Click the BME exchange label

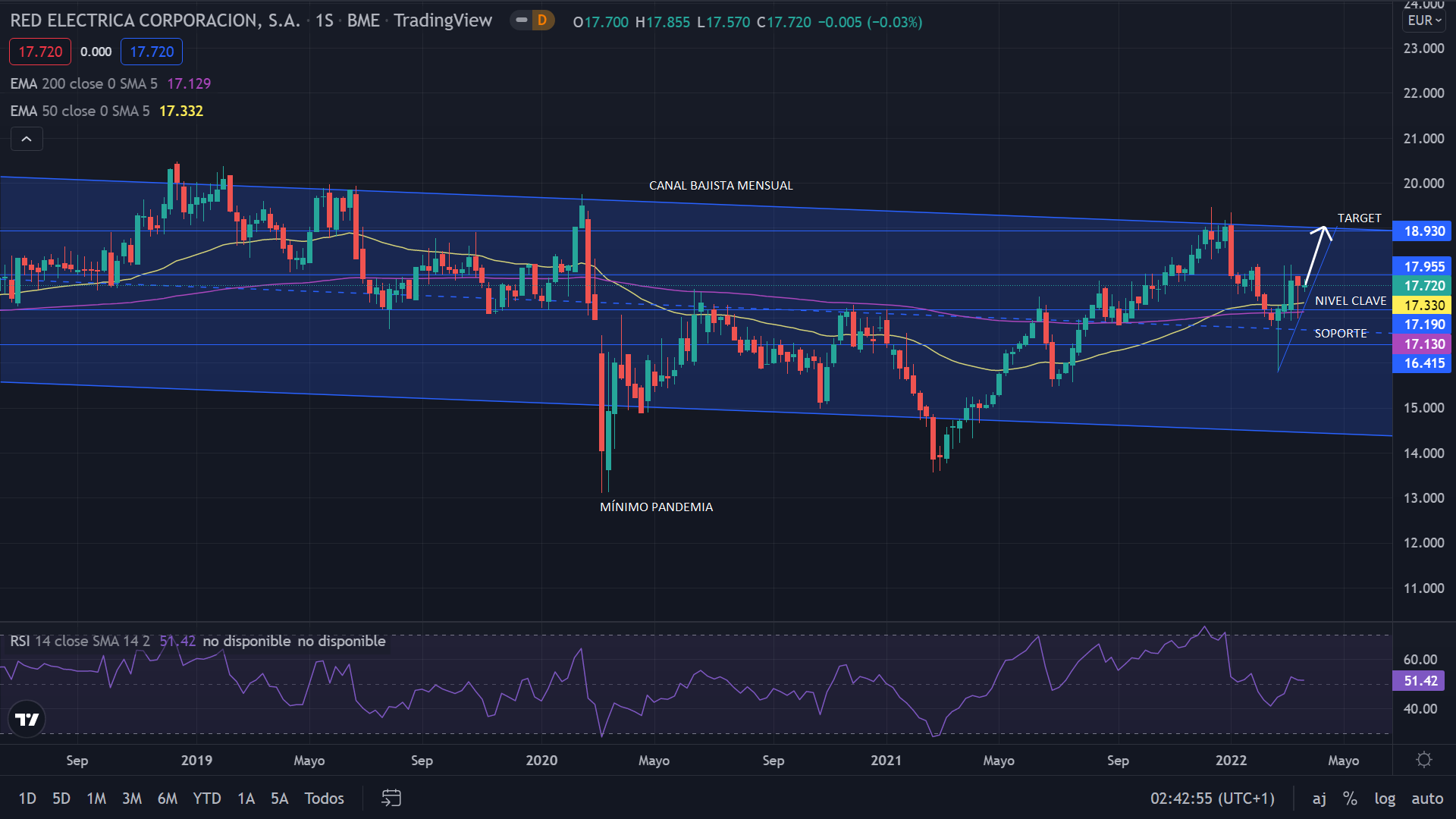click(x=363, y=20)
